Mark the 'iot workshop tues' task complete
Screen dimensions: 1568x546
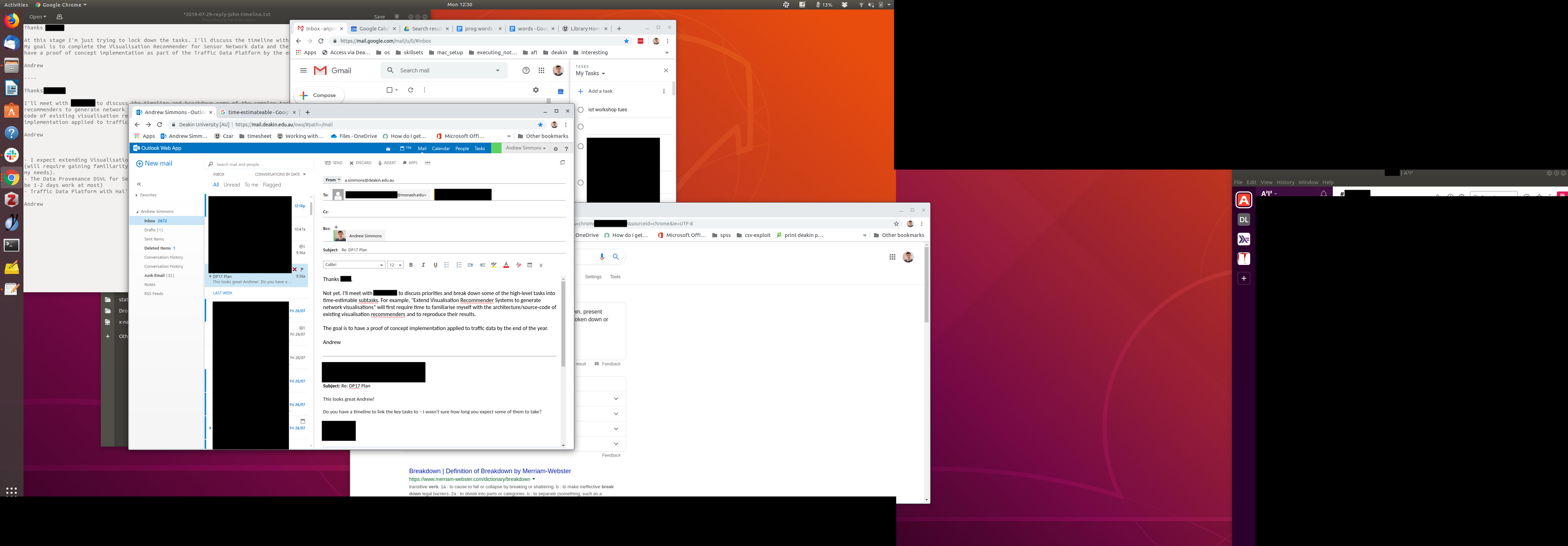pos(581,110)
